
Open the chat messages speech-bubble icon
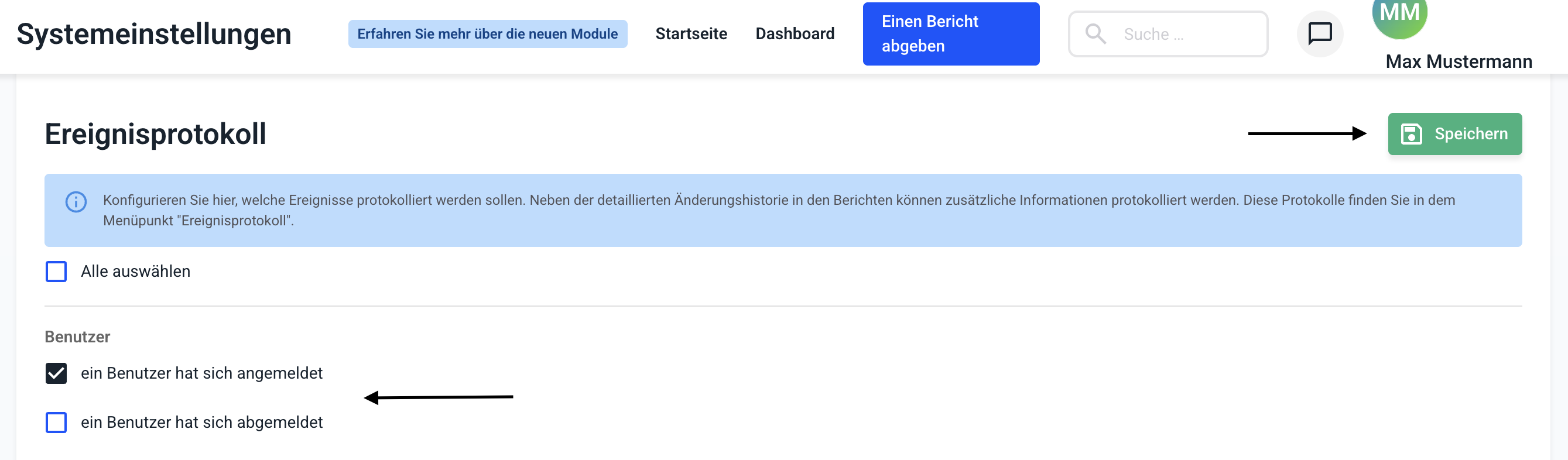1320,34
